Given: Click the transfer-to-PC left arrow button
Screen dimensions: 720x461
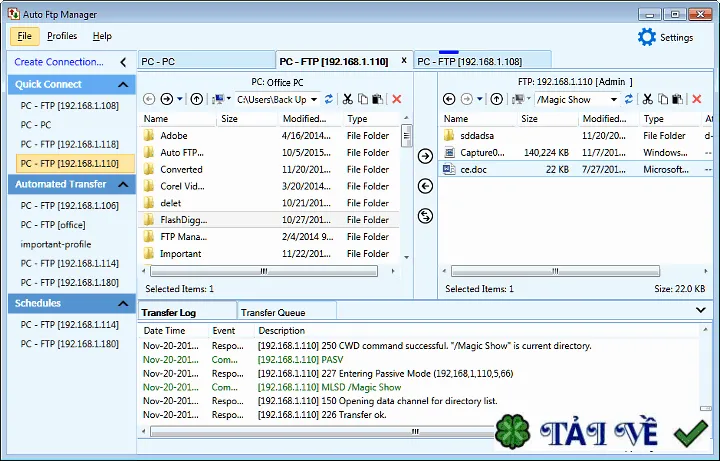Looking at the screenshot, I should [x=425, y=186].
